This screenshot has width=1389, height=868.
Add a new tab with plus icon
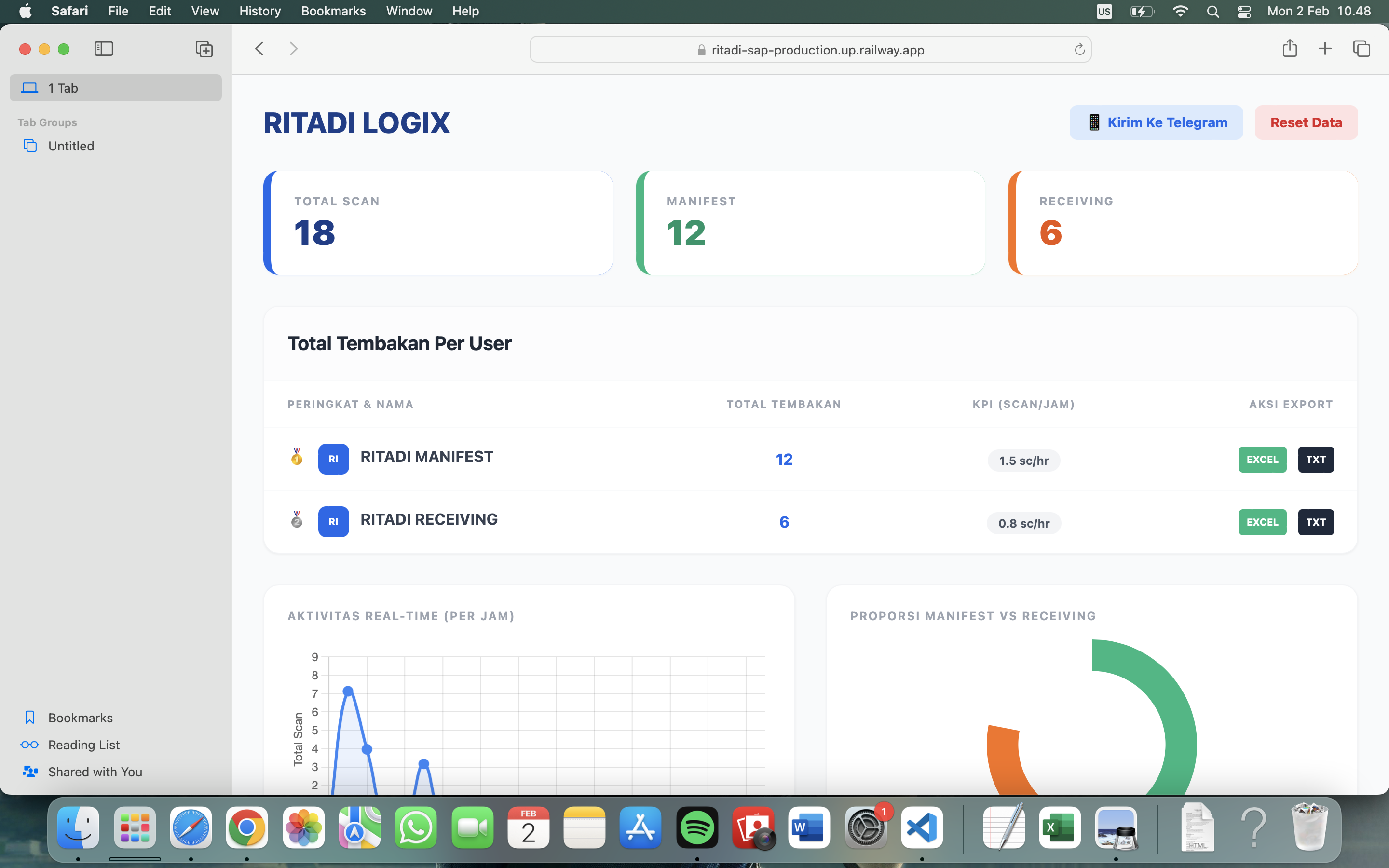[x=1325, y=49]
